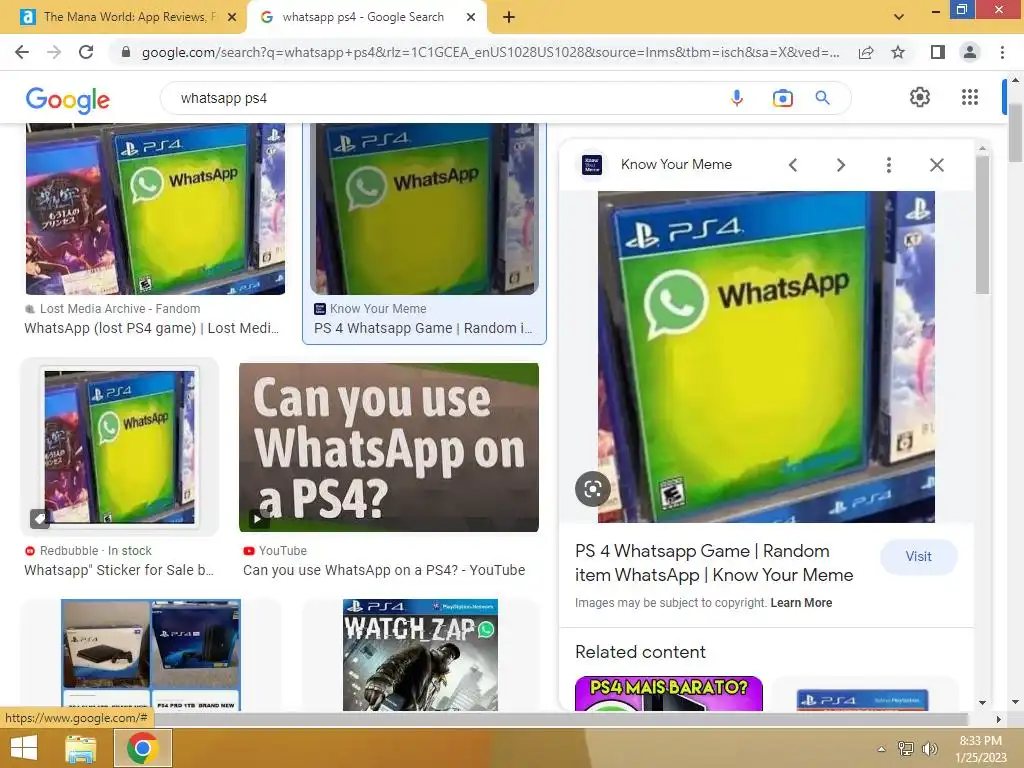Reload the current page
Screen dimensions: 1024x768
[86, 52]
